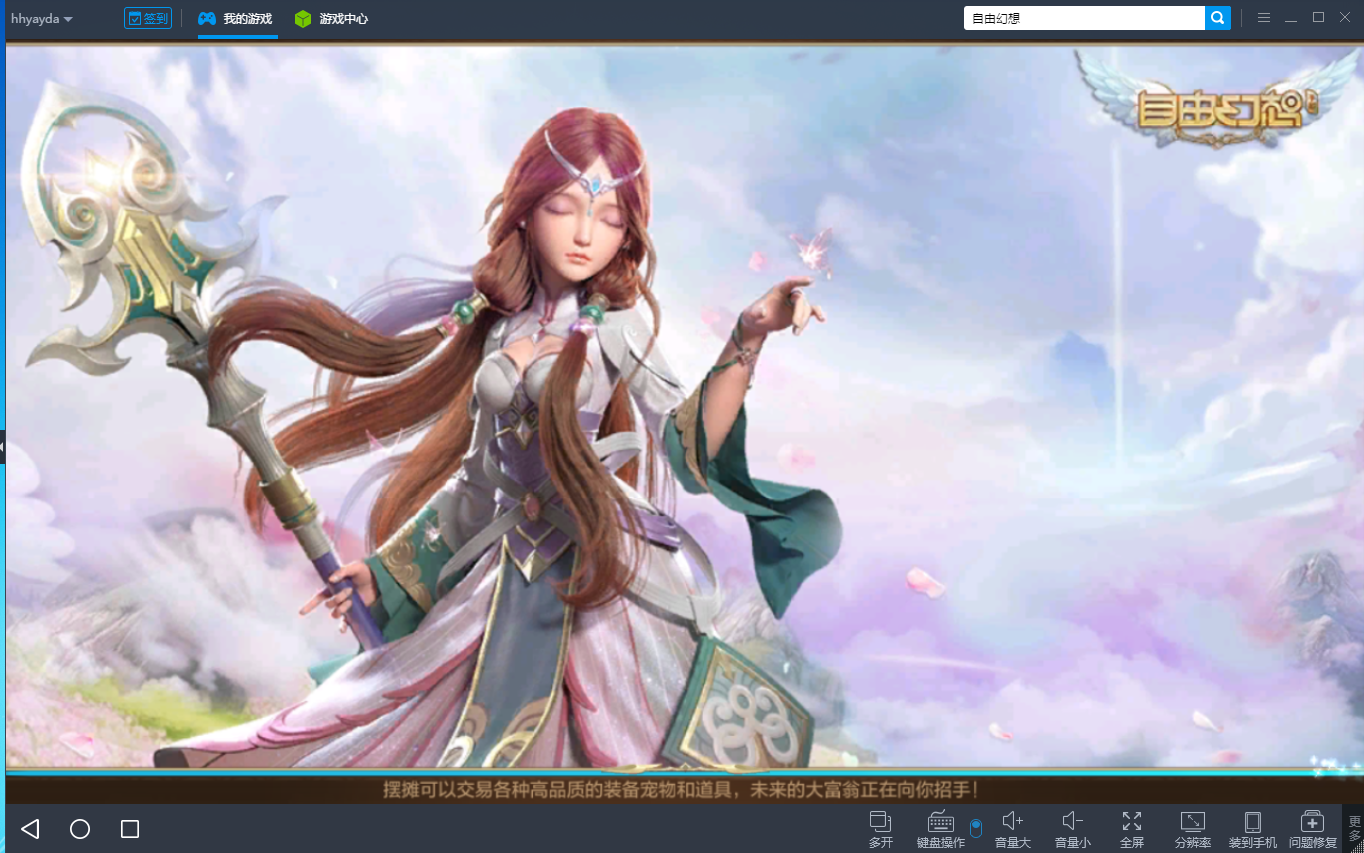Open 键盘操作 keyboard mapping
Viewport: 1364px width, 853px height.
[941, 829]
